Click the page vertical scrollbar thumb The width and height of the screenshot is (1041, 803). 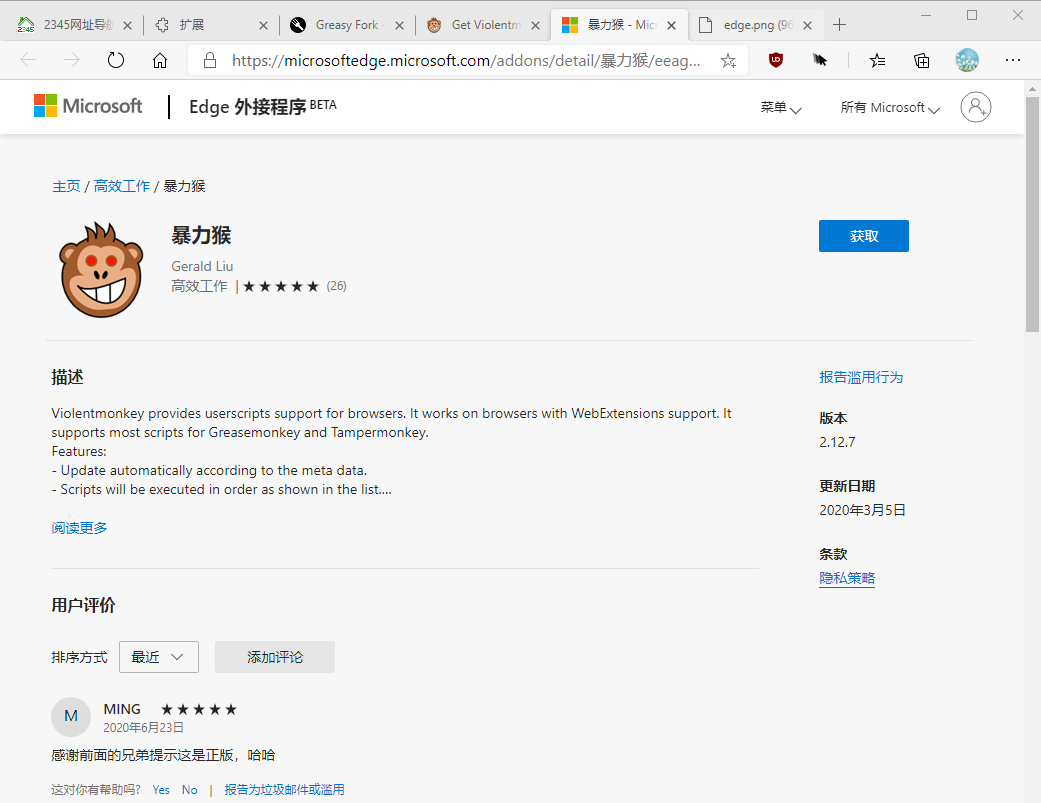tap(1032, 214)
